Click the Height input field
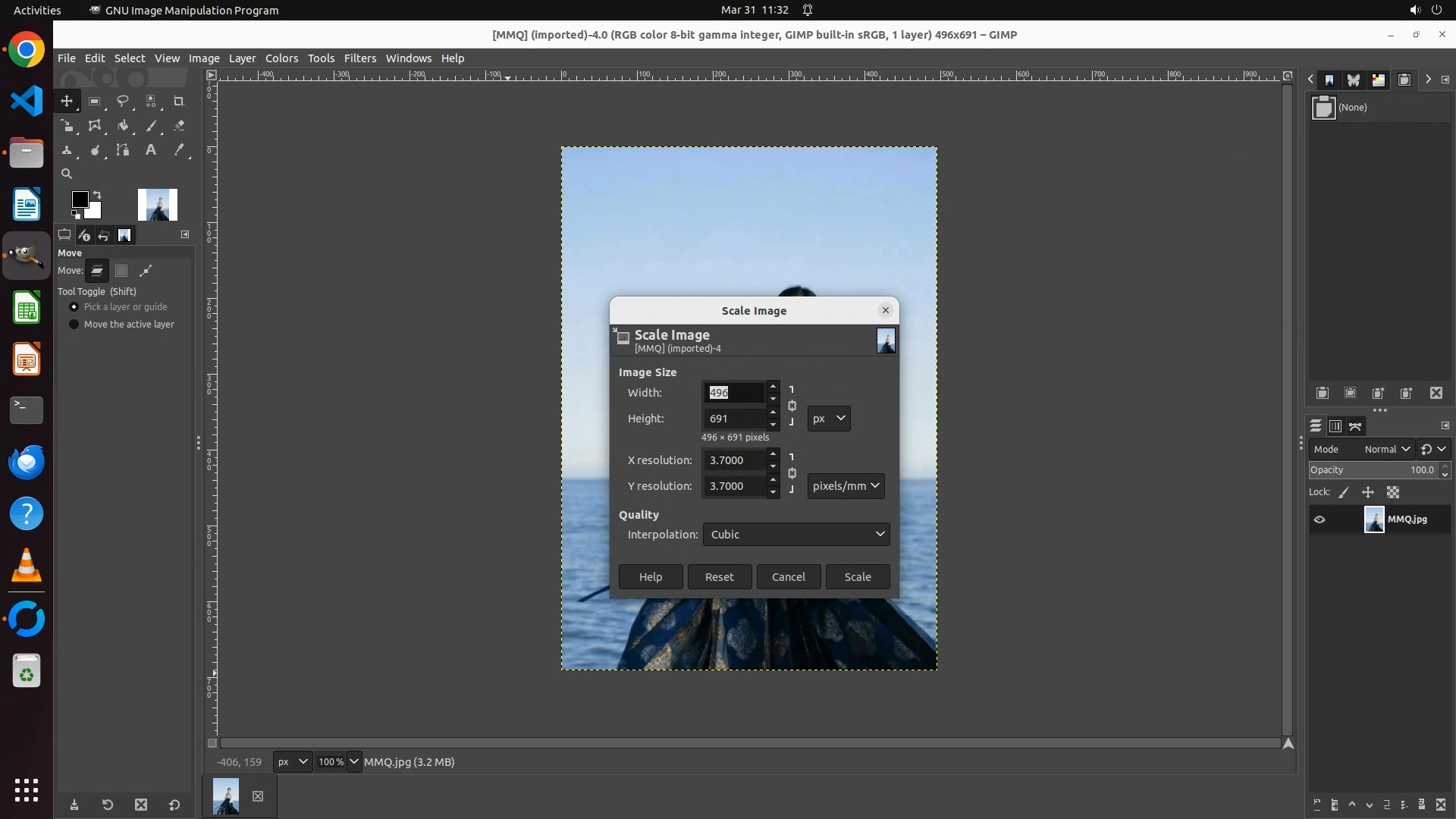Screen dimensions: 1456x819 click(733, 419)
